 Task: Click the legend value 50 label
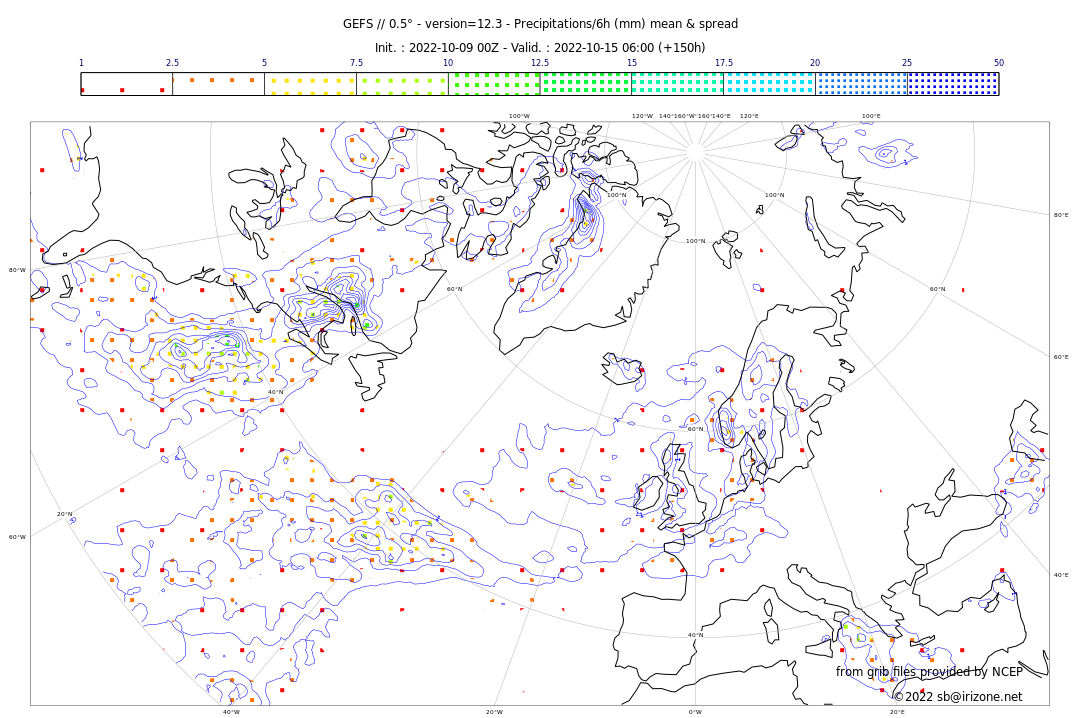998,63
